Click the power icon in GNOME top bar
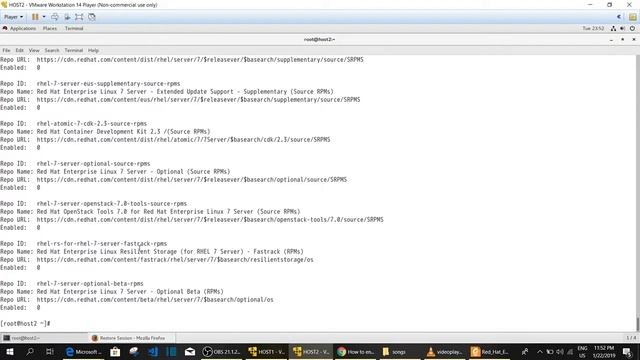The width and height of the screenshot is (640, 360). 632,28
